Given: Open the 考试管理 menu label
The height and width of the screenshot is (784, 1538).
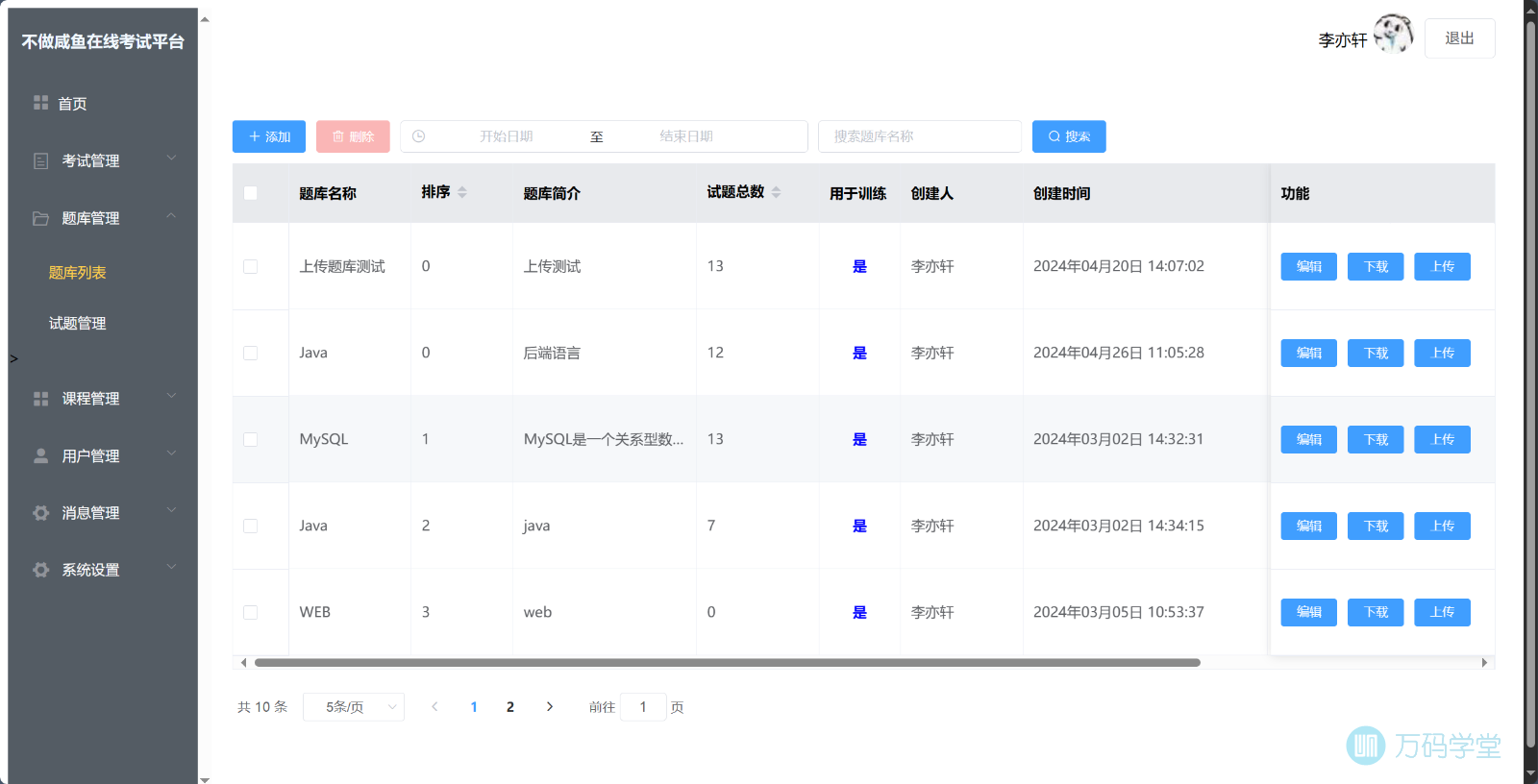Looking at the screenshot, I should point(90,160).
